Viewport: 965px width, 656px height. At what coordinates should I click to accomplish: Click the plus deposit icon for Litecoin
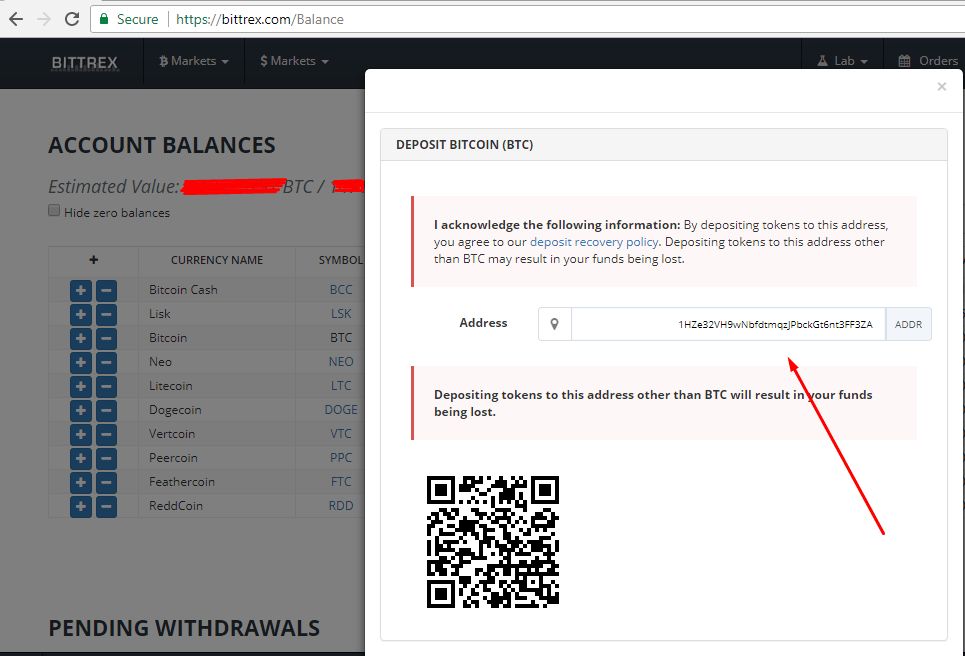81,386
